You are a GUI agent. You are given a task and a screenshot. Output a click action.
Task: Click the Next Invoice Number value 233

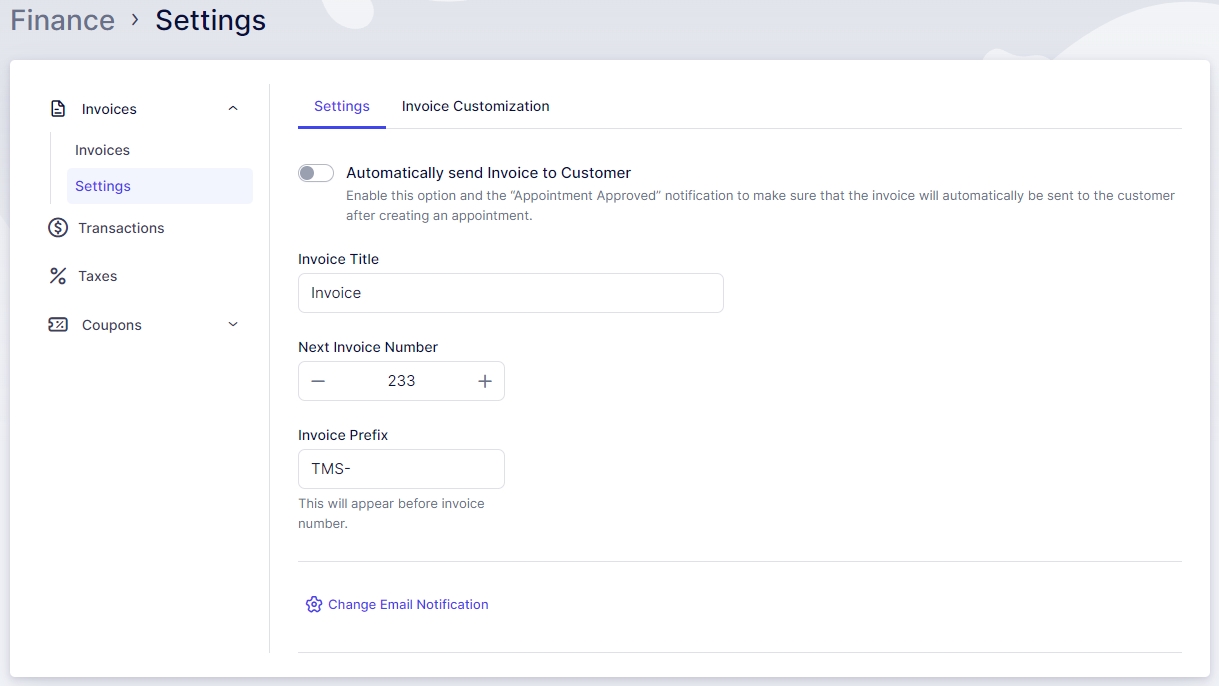401,381
